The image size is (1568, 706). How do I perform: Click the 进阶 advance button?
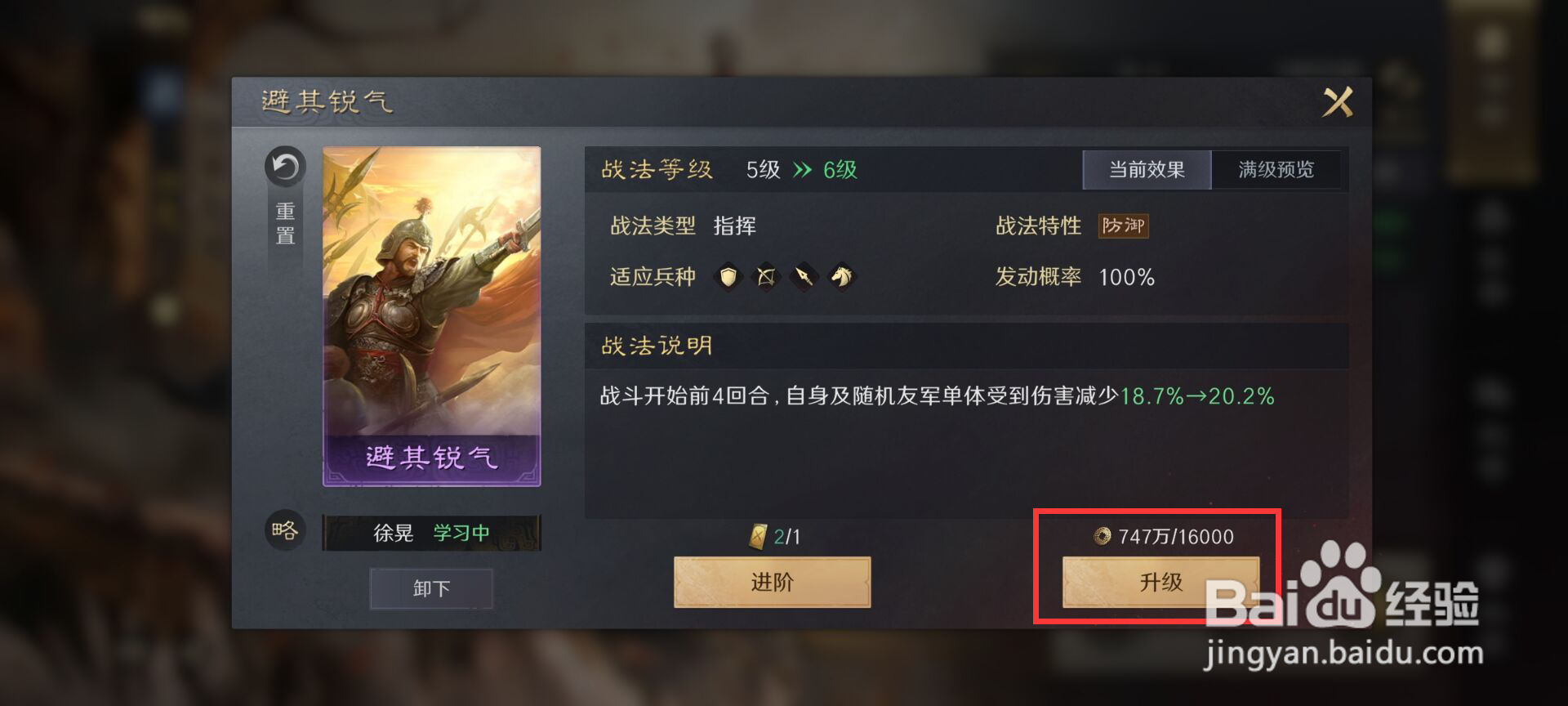pyautogui.click(x=772, y=582)
